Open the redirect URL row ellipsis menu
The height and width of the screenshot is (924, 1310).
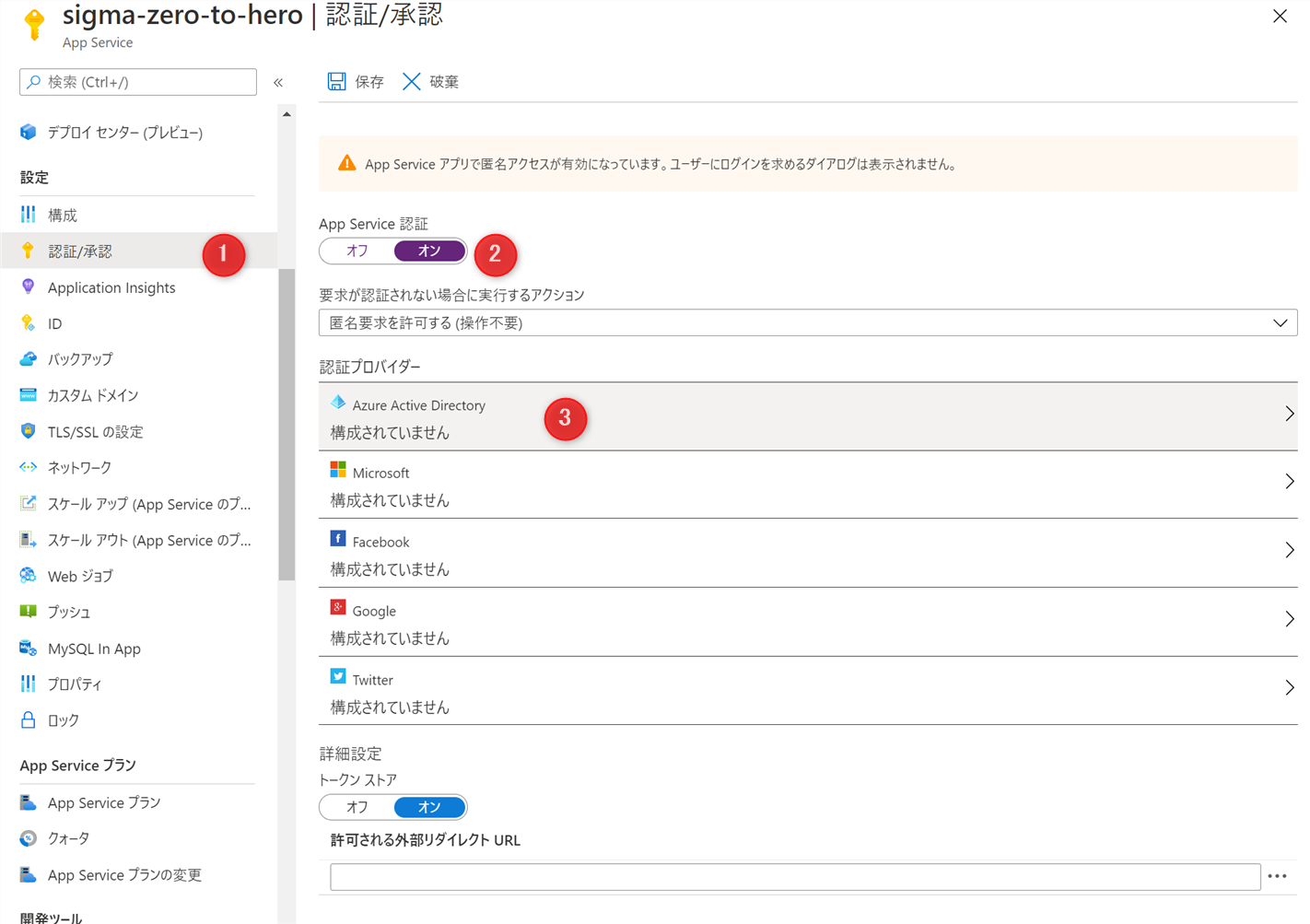click(x=1277, y=876)
